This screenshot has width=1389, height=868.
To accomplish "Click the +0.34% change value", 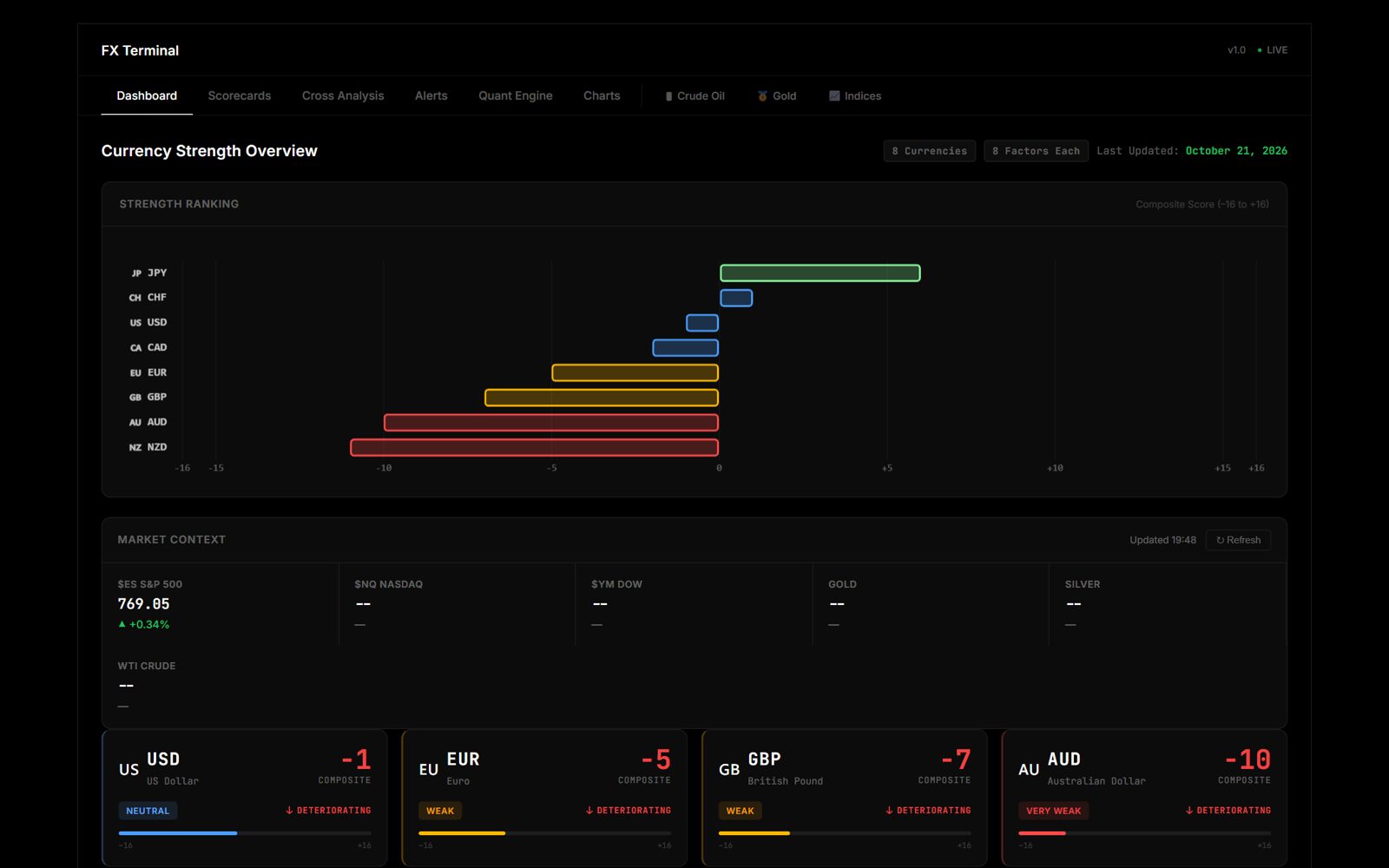I will (144, 624).
